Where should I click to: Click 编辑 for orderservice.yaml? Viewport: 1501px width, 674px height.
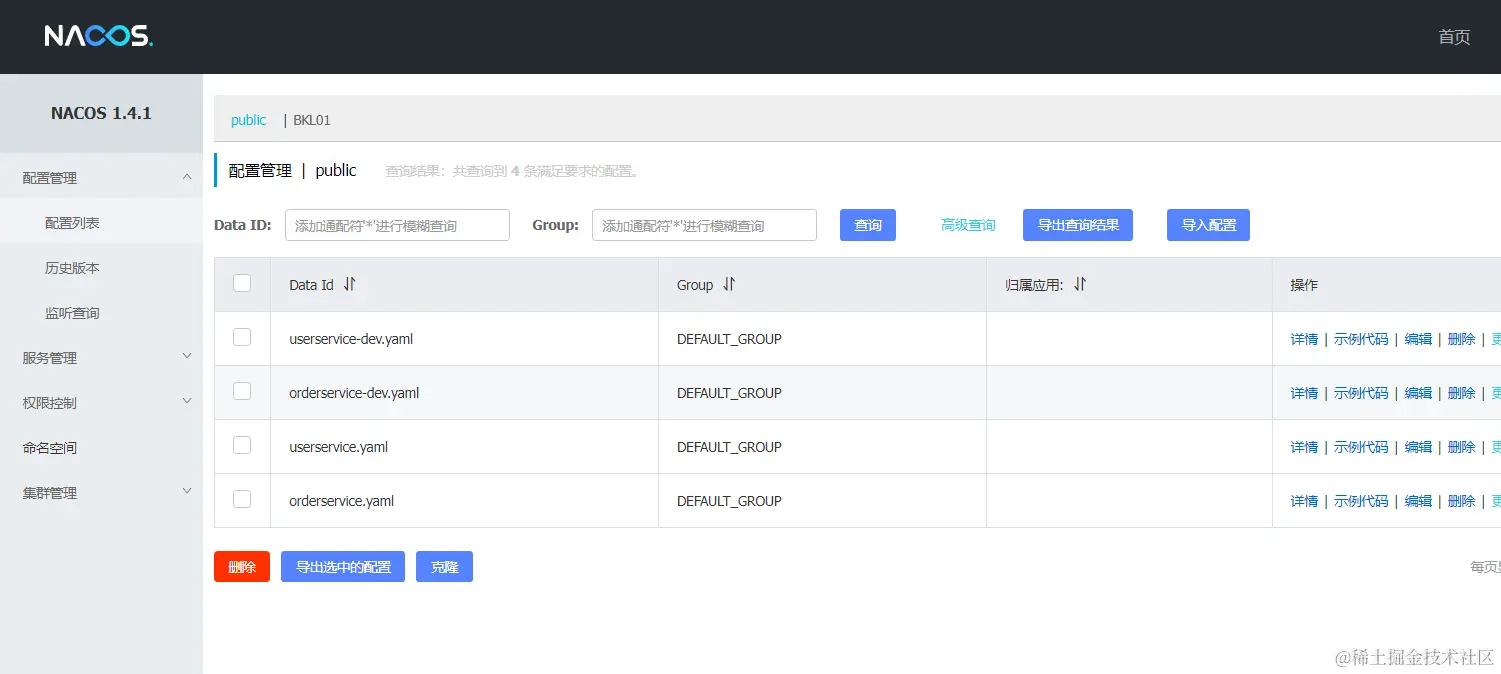tap(1418, 501)
